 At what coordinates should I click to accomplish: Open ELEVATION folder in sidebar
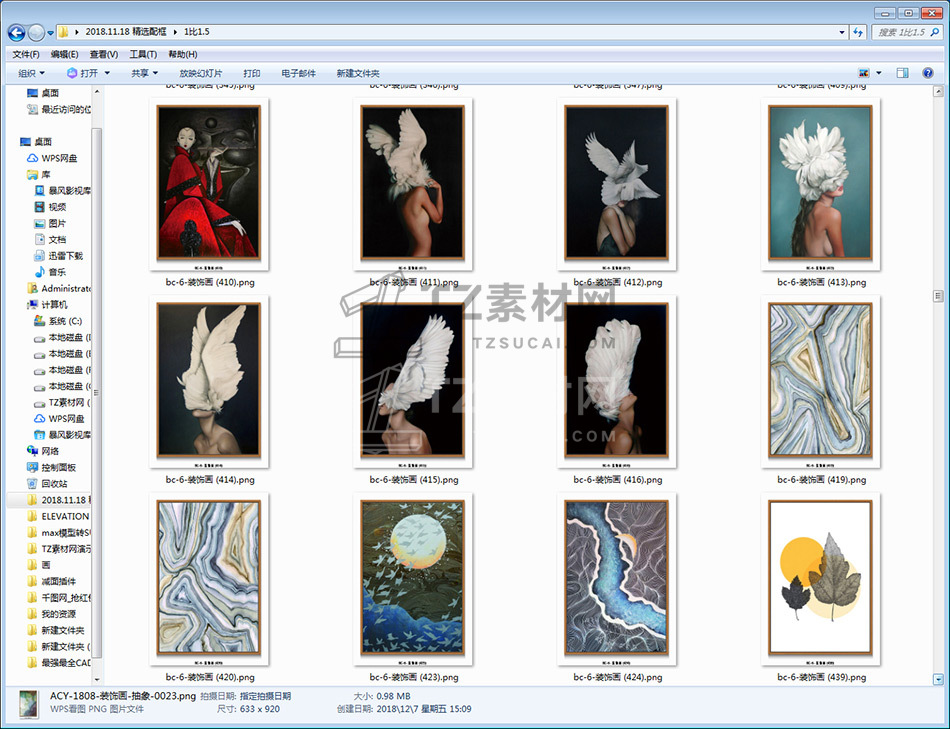[x=64, y=516]
